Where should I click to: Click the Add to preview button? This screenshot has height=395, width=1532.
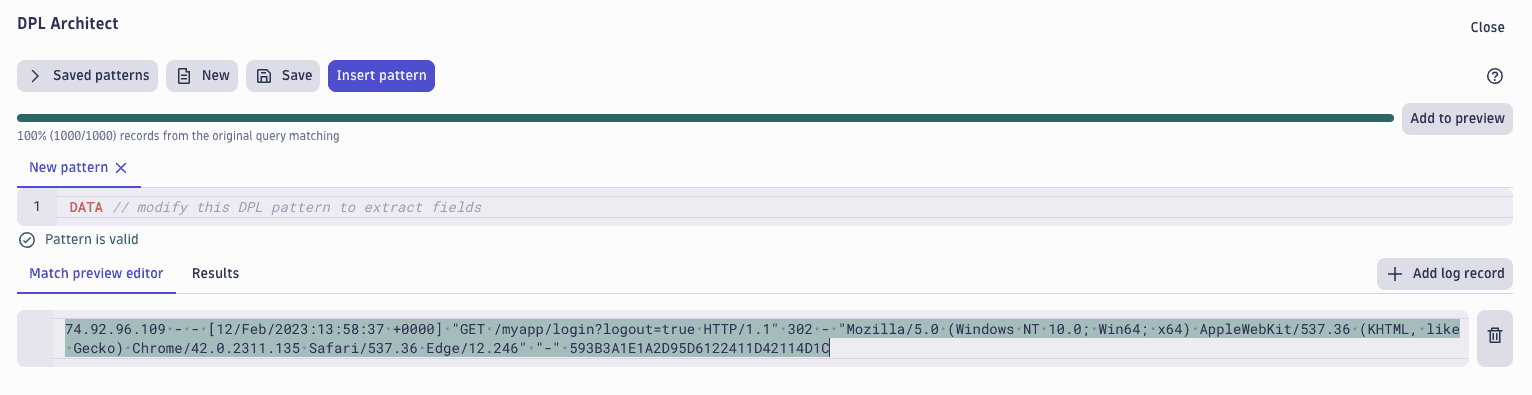(x=1457, y=118)
